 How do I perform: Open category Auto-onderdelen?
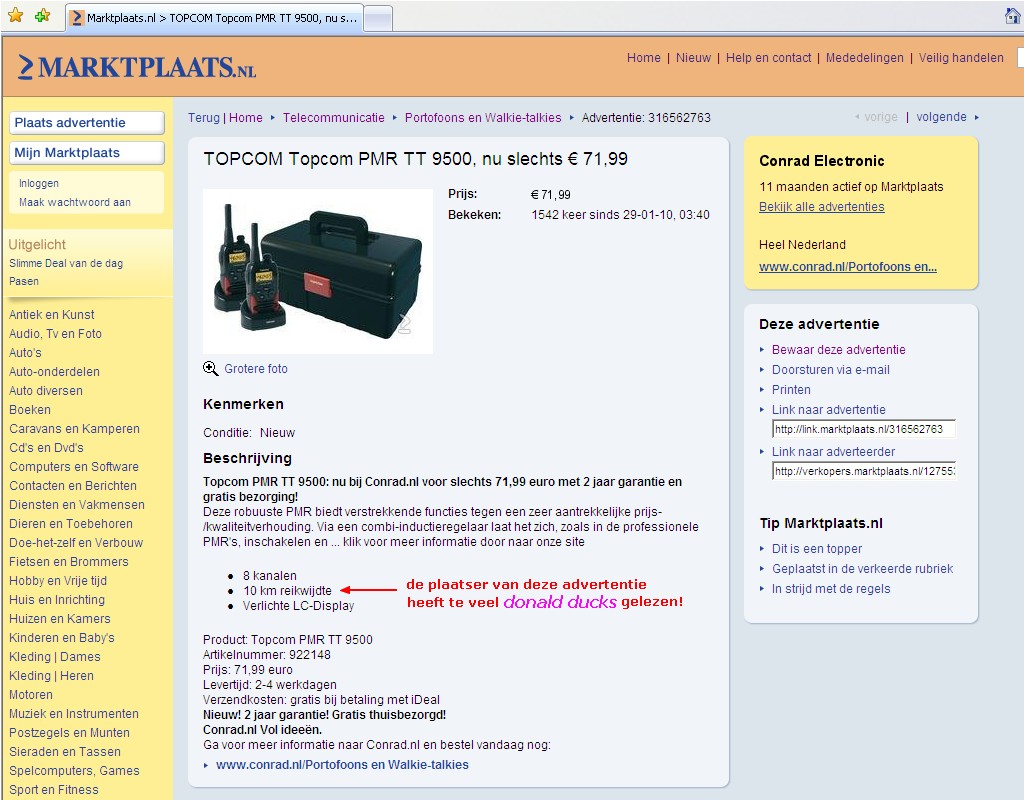tap(54, 372)
